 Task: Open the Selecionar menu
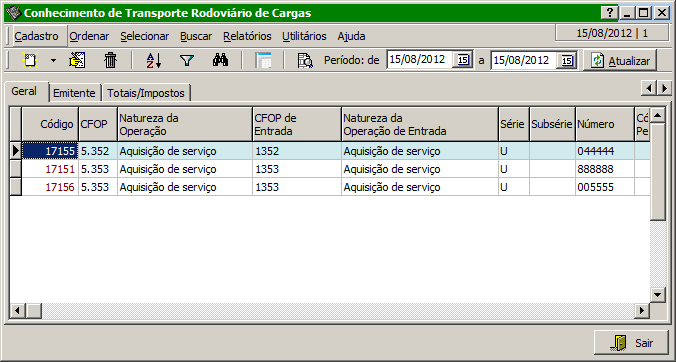[x=145, y=36]
